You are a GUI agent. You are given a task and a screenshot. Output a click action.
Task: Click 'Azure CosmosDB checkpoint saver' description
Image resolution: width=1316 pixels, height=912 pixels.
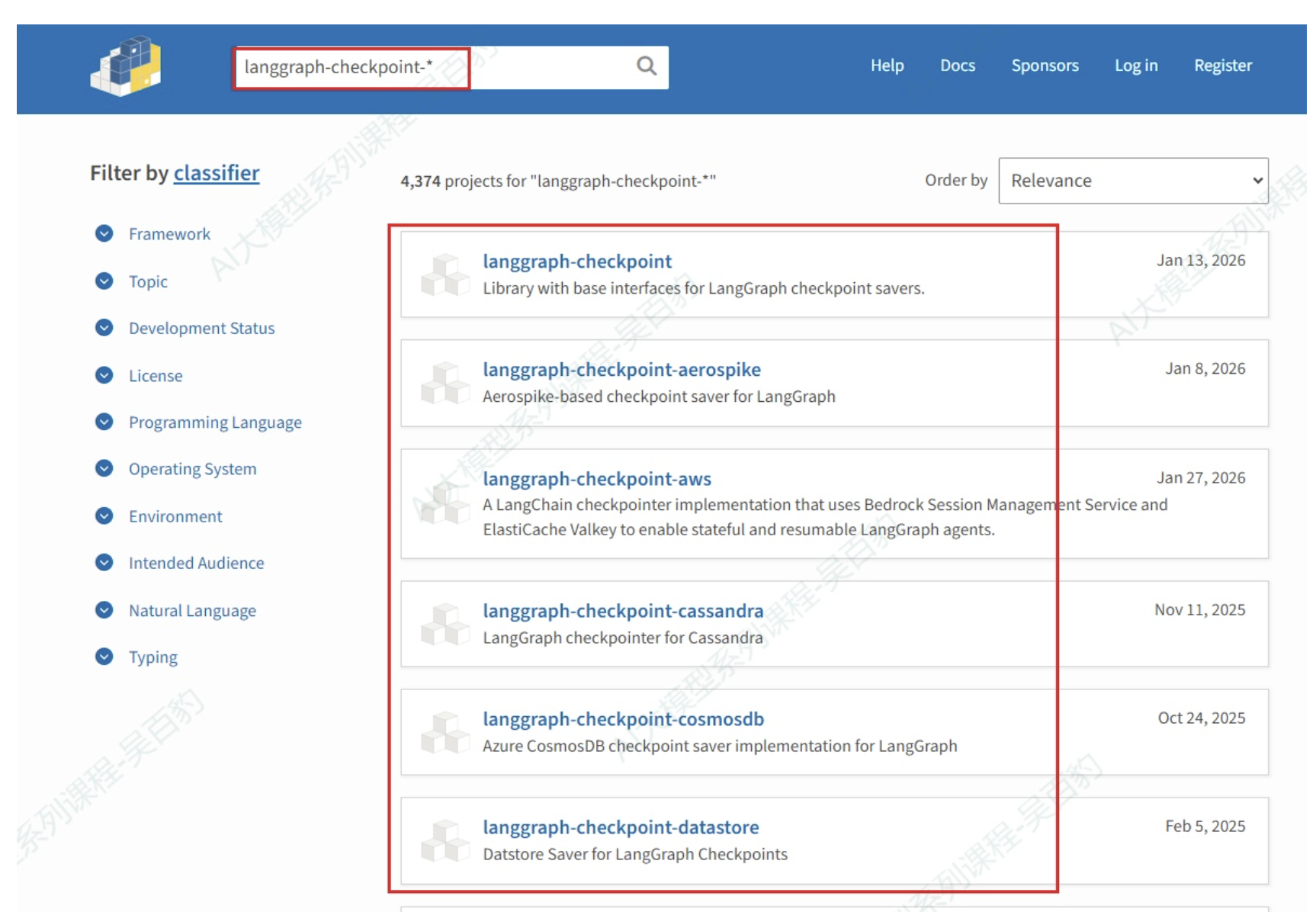[720, 746]
